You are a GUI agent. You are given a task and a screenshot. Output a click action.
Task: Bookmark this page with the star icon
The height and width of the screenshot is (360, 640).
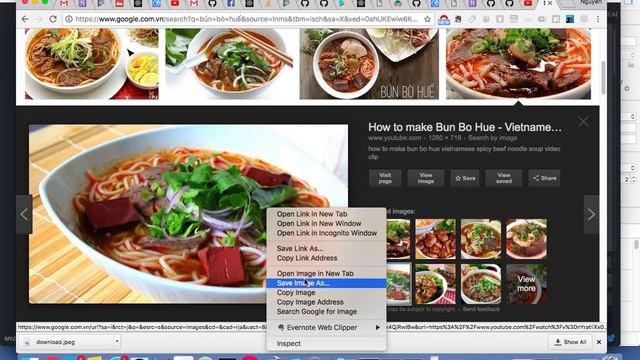point(427,19)
